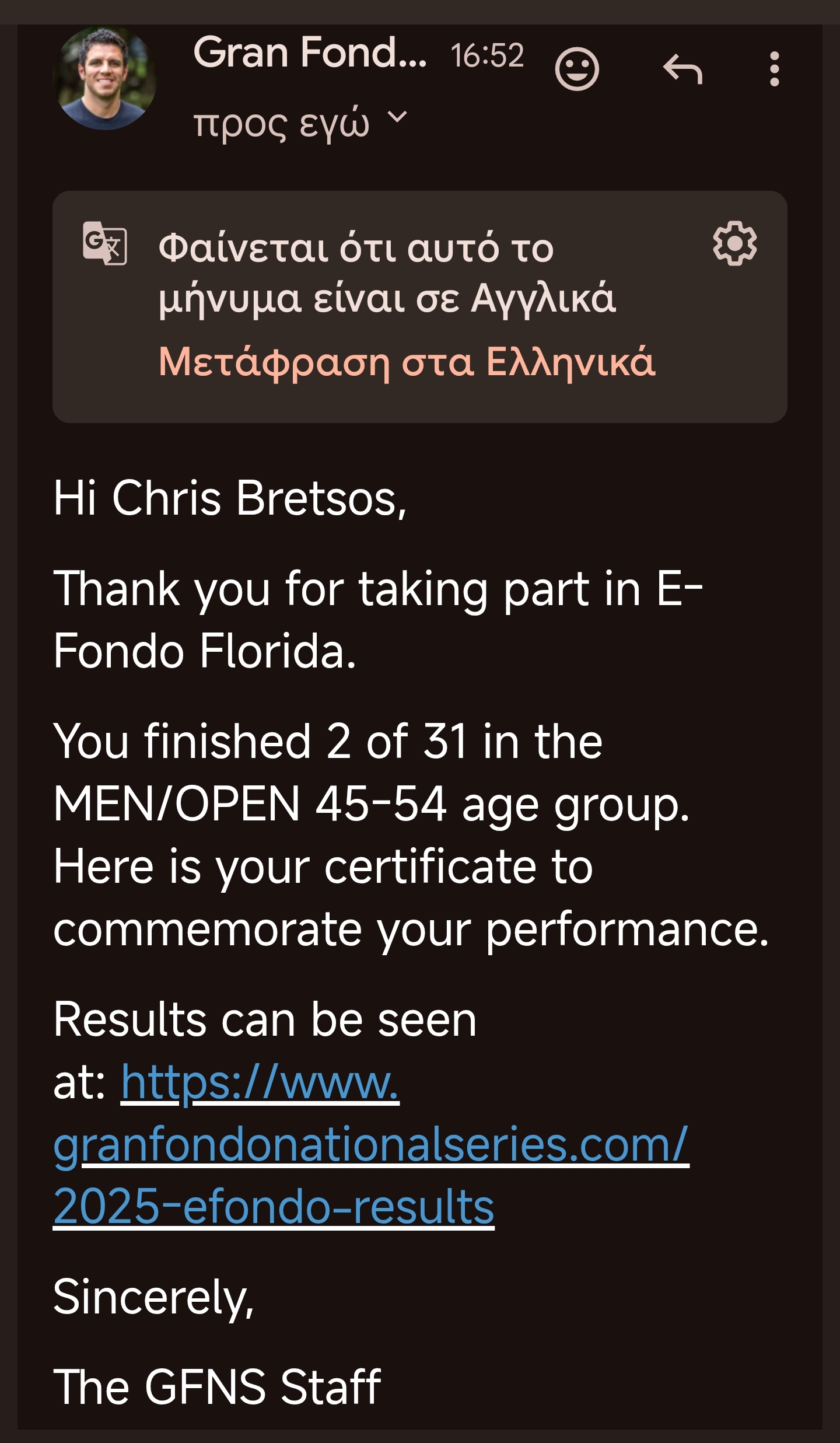
Task: Open translation settings via the gear icon
Action: click(734, 244)
